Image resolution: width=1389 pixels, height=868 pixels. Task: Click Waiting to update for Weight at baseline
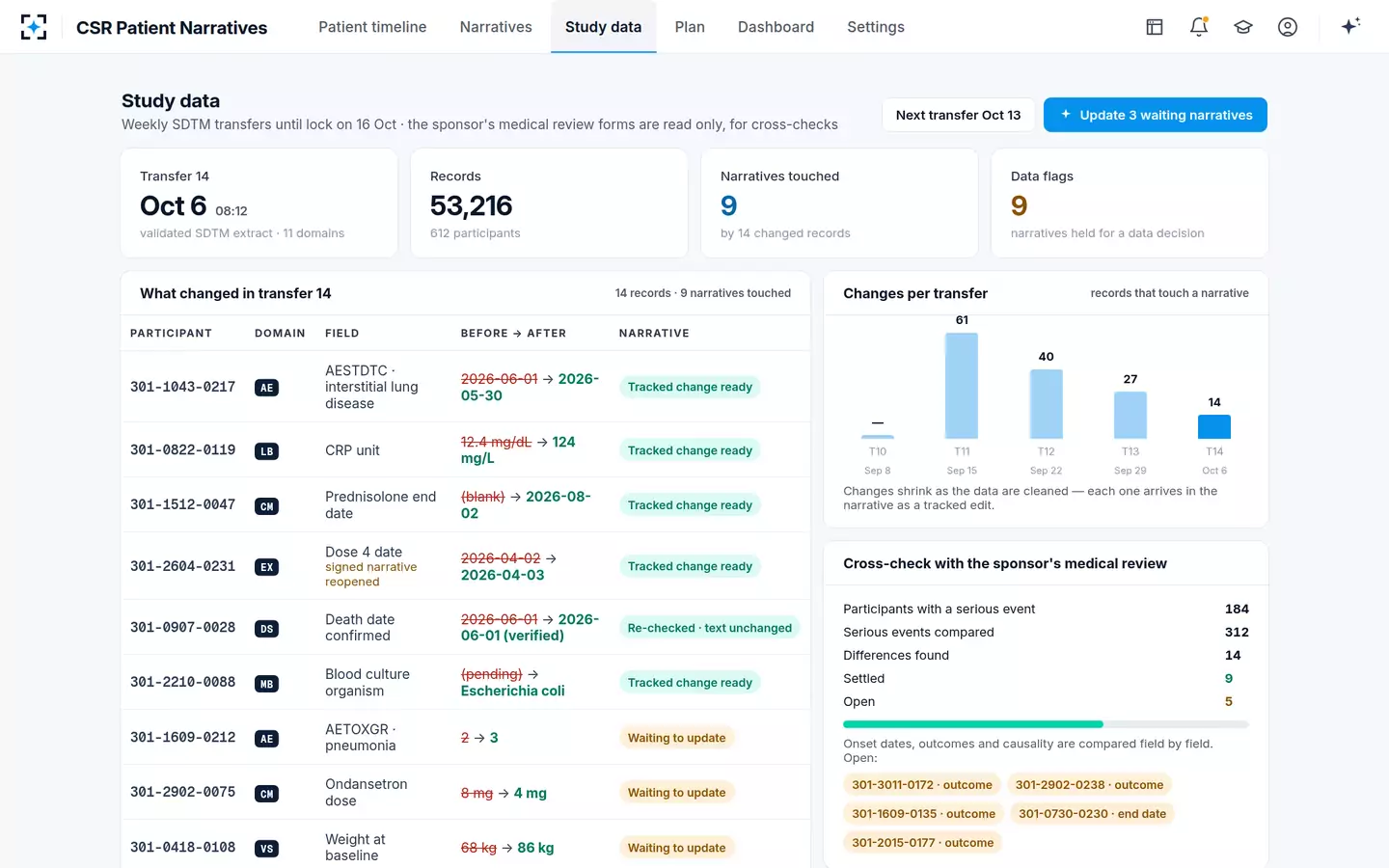click(676, 848)
